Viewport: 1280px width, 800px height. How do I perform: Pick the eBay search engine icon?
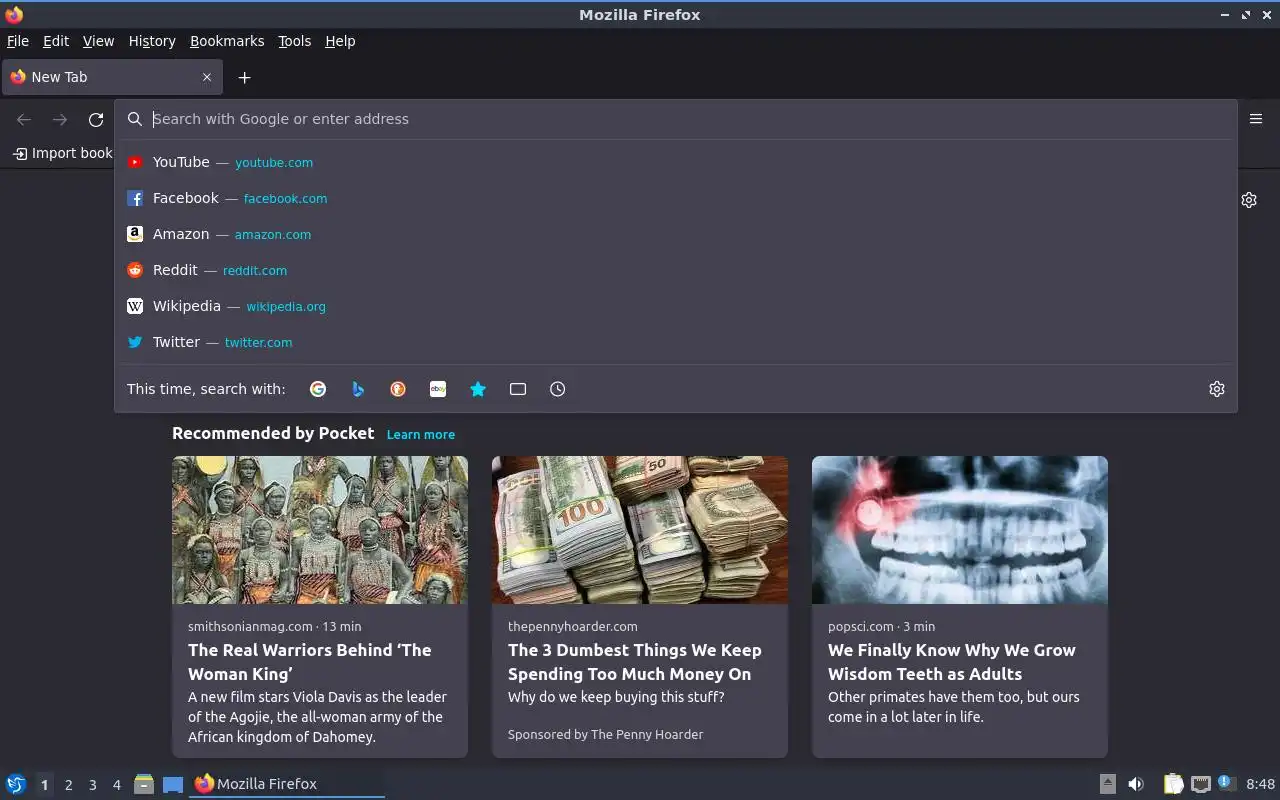coord(438,389)
